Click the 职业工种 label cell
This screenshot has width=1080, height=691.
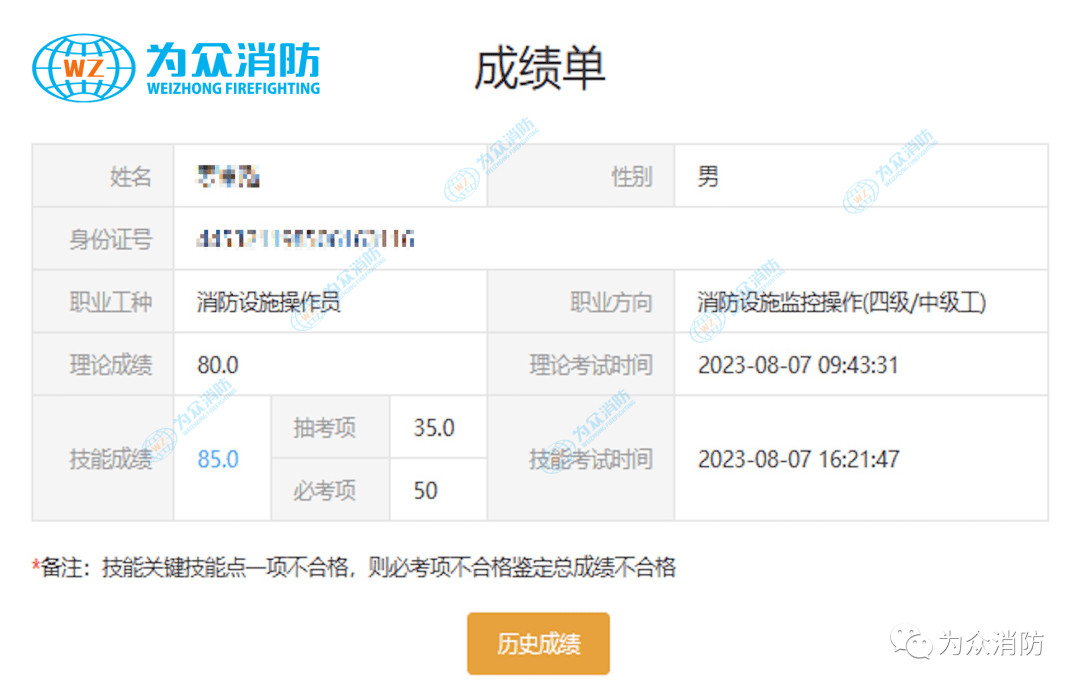coord(103,302)
